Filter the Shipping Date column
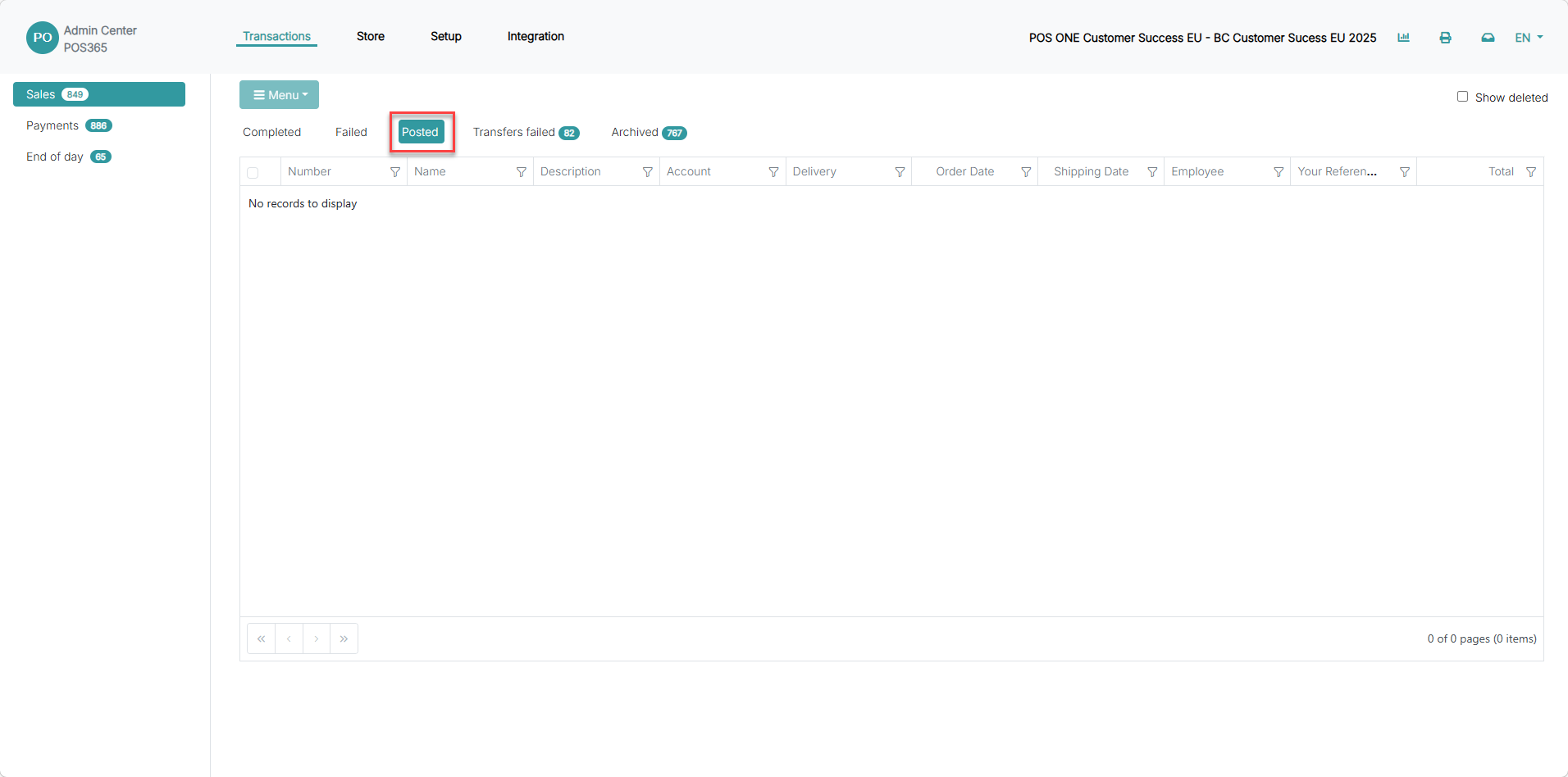The image size is (1568, 777). tap(1152, 172)
